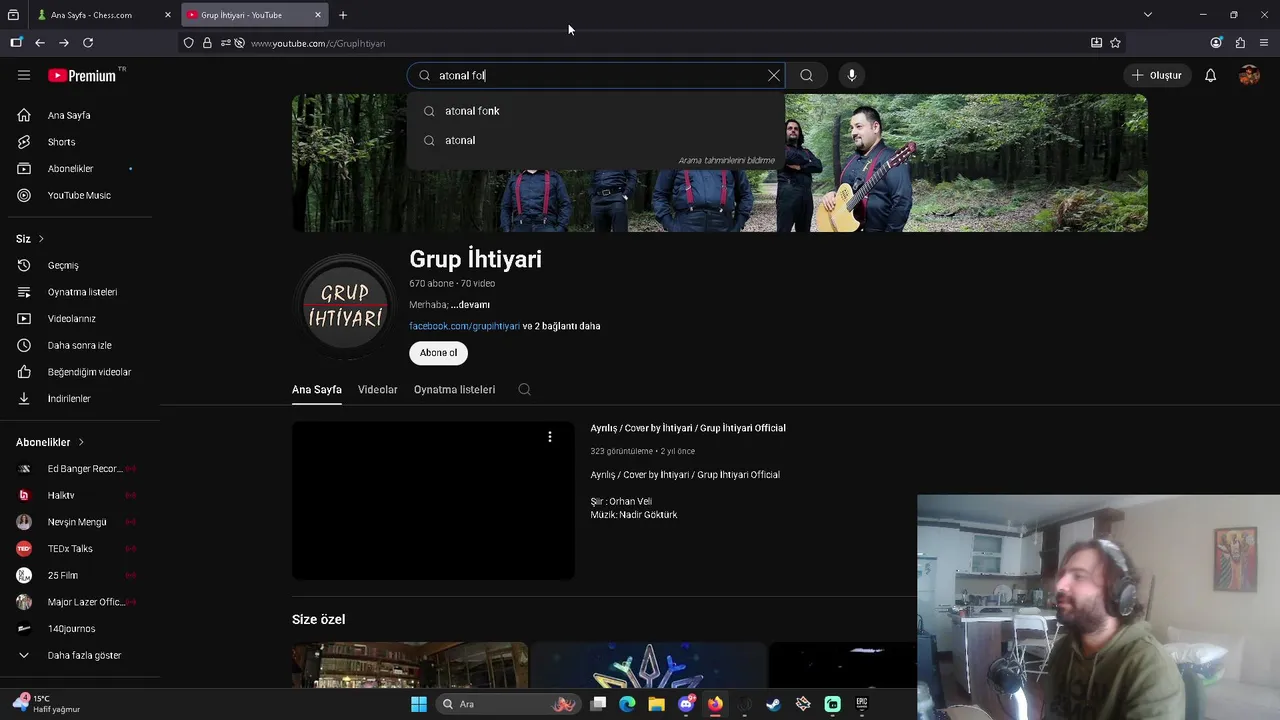Screen dimensions: 1280x720
Task: Expand the Abonelikler sidebar heading
Action: (50, 442)
